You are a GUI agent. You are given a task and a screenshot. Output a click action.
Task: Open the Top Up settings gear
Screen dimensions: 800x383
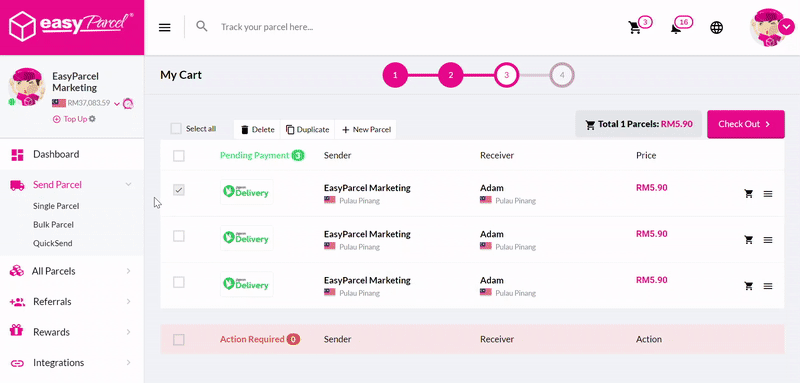tap(92, 119)
